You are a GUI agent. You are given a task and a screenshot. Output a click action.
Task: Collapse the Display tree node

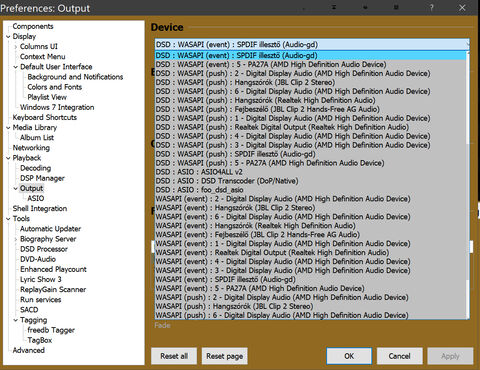[x=8, y=36]
